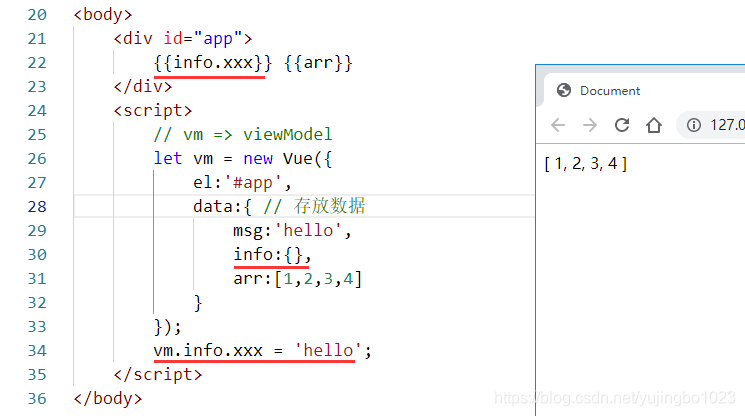Select the Document browser tab
Image resolution: width=745 pixels, height=416 pixels.
point(644,90)
